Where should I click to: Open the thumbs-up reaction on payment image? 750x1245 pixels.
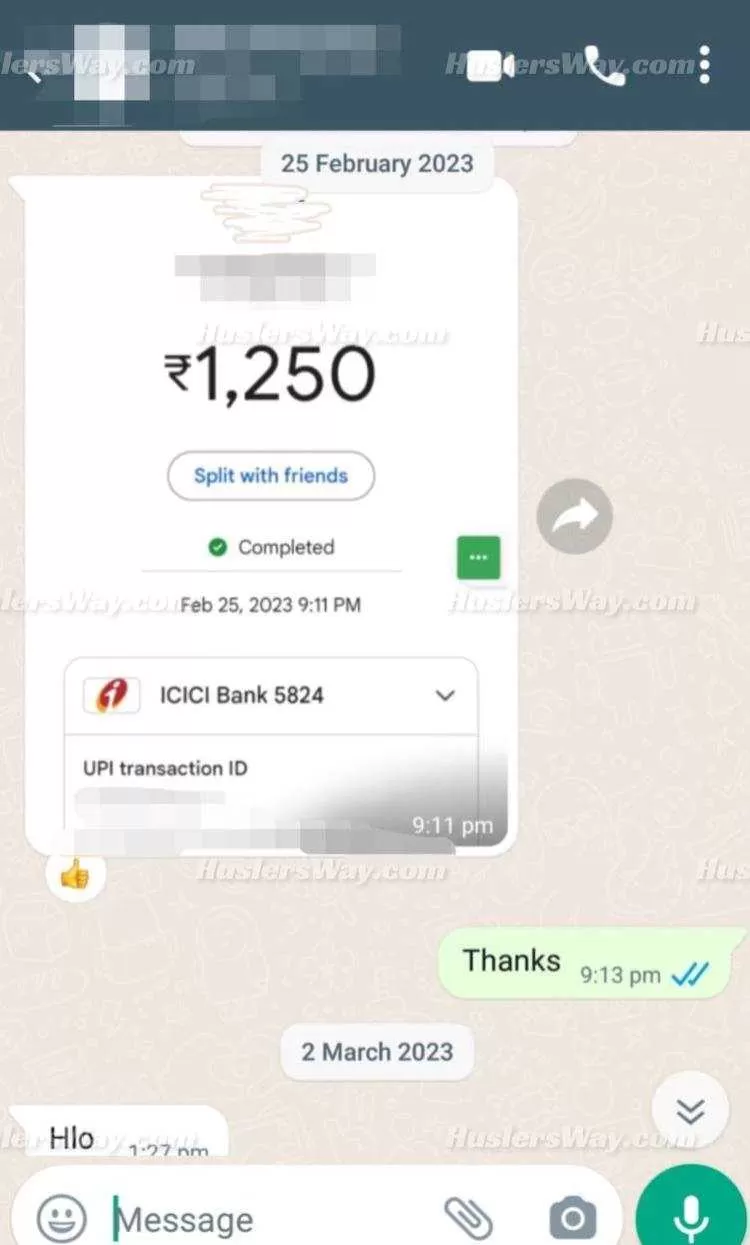pos(76,873)
